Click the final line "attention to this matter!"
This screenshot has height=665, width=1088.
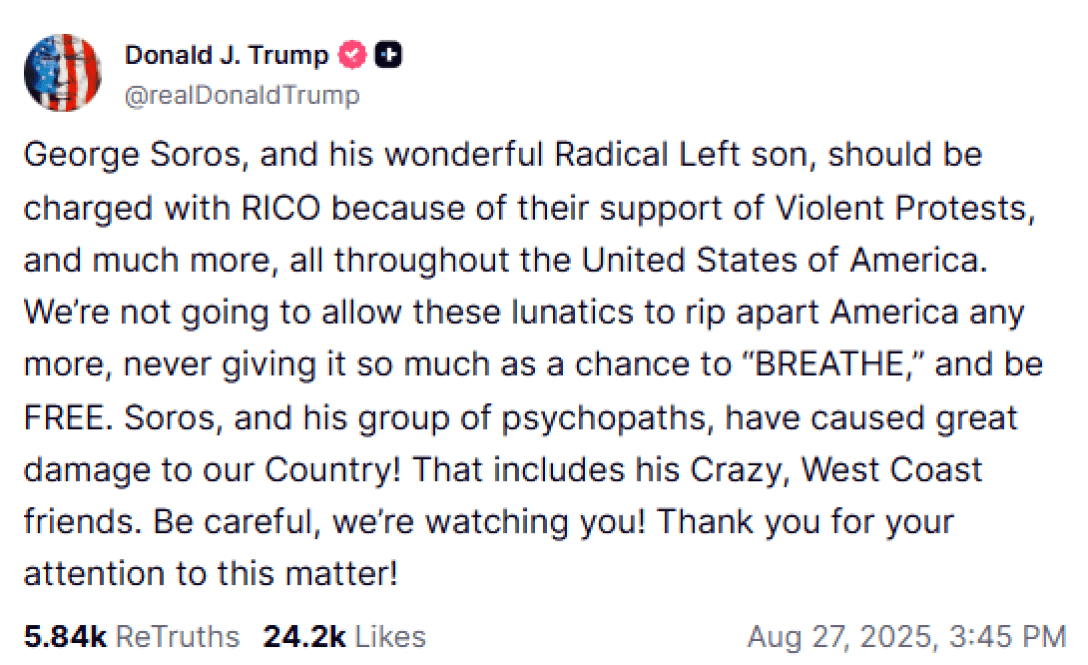click(211, 574)
